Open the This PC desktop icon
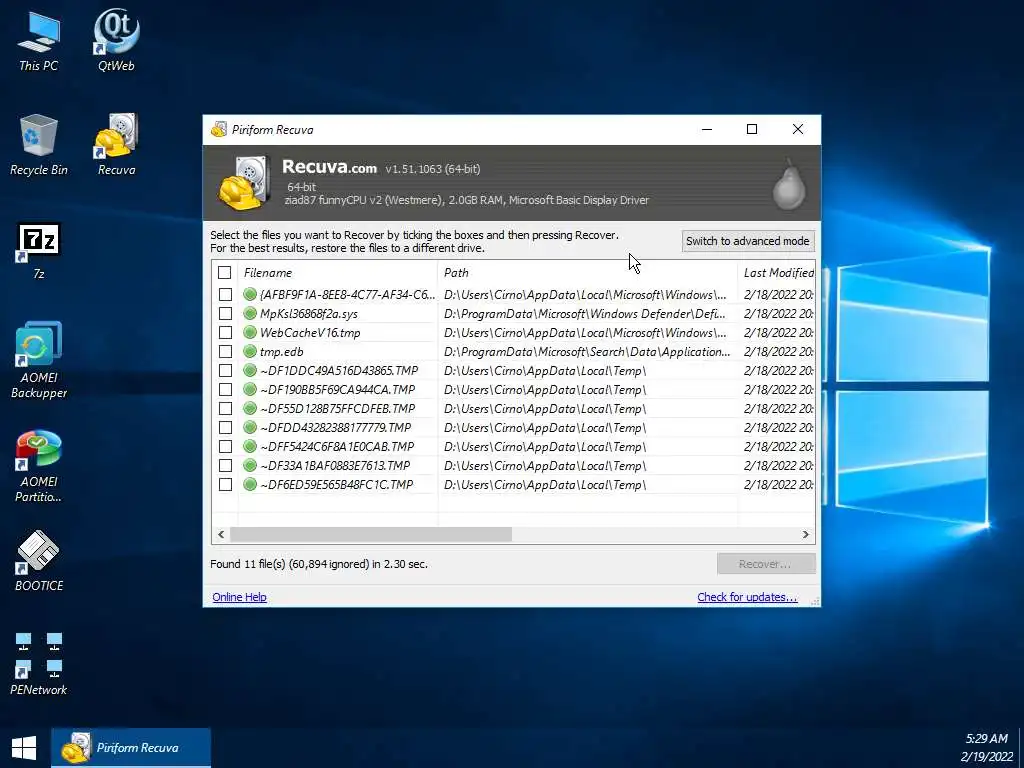The width and height of the screenshot is (1024, 768). click(x=39, y=40)
